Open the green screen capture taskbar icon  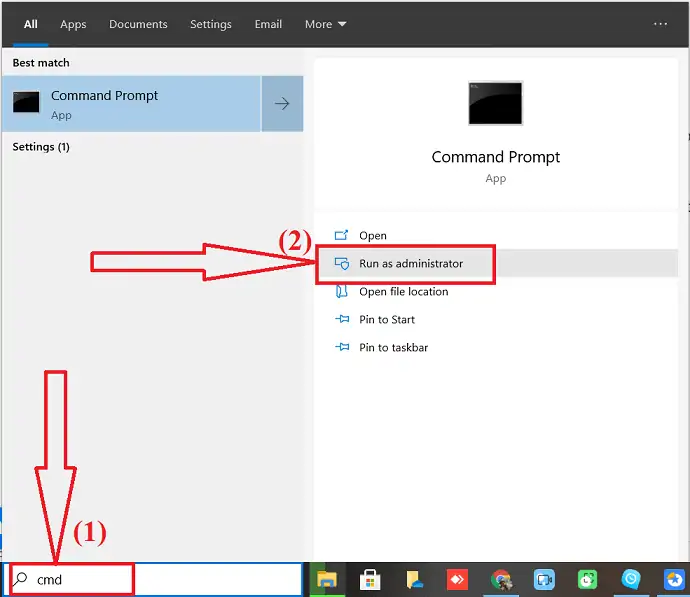click(x=587, y=580)
